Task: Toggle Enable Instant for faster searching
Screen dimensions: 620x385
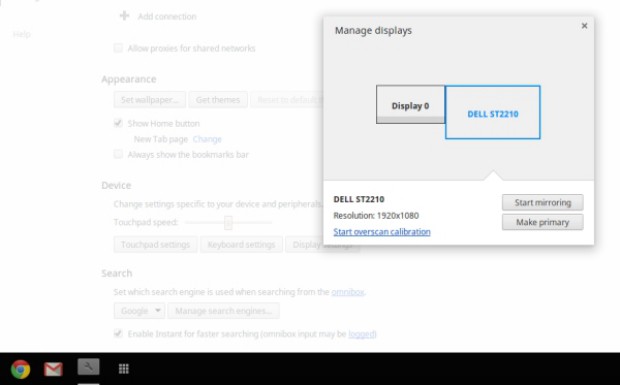Action: 118,333
